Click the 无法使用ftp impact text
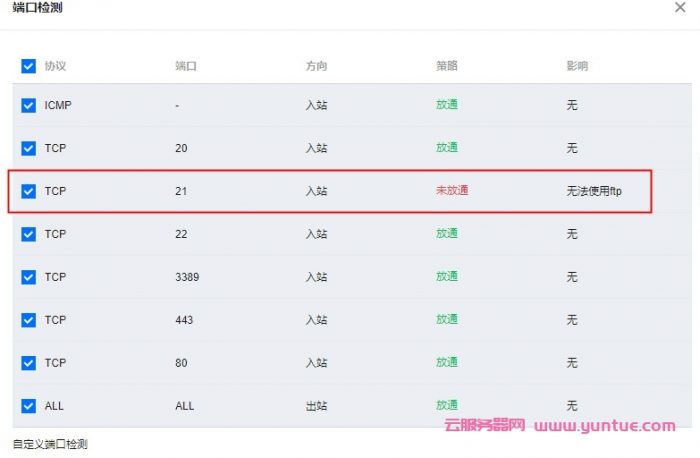Image resolution: width=700 pixels, height=458 pixels. (x=594, y=191)
